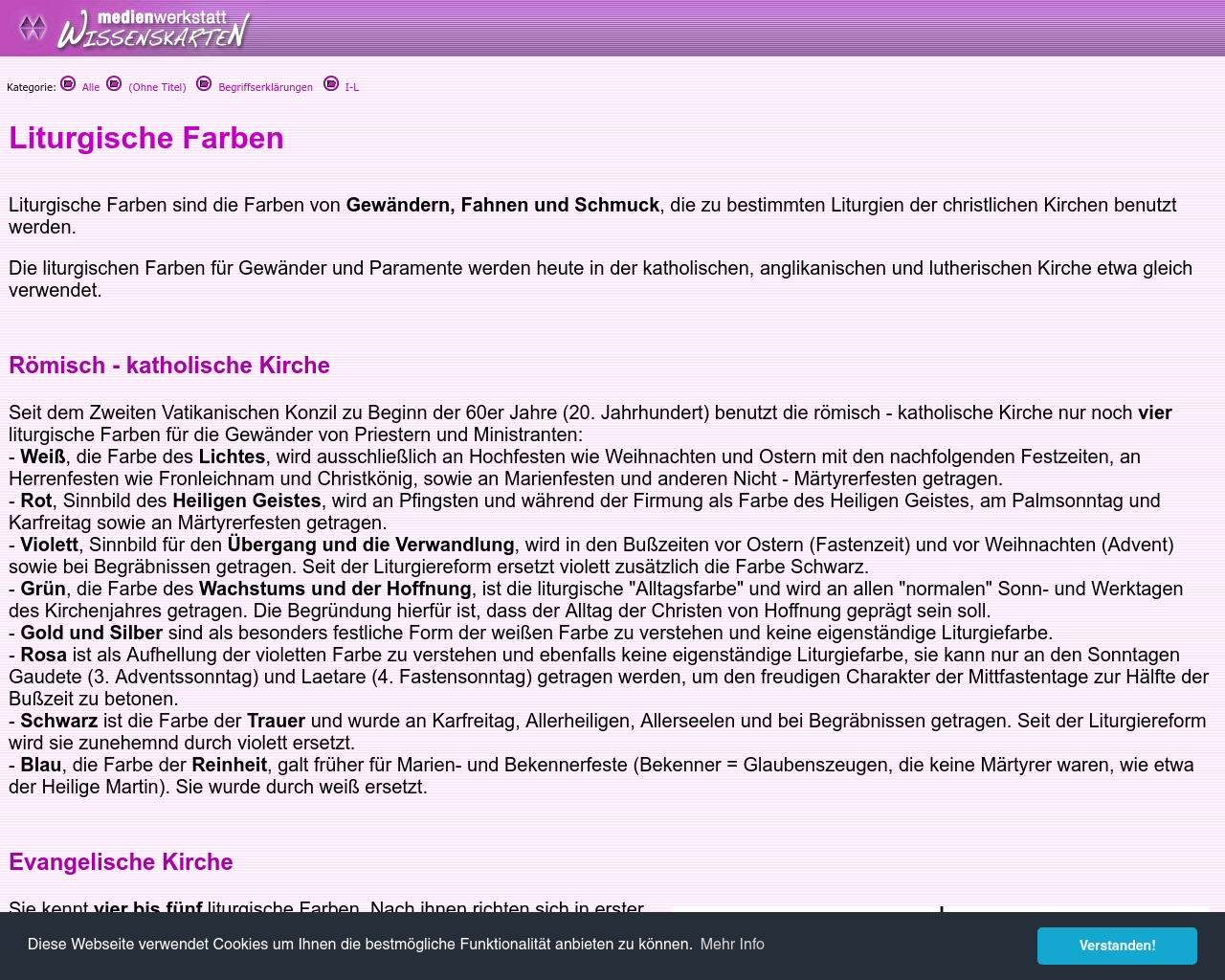Click the bold word Reinheit
Image resolution: width=1225 pixels, height=980 pixels.
230,765
